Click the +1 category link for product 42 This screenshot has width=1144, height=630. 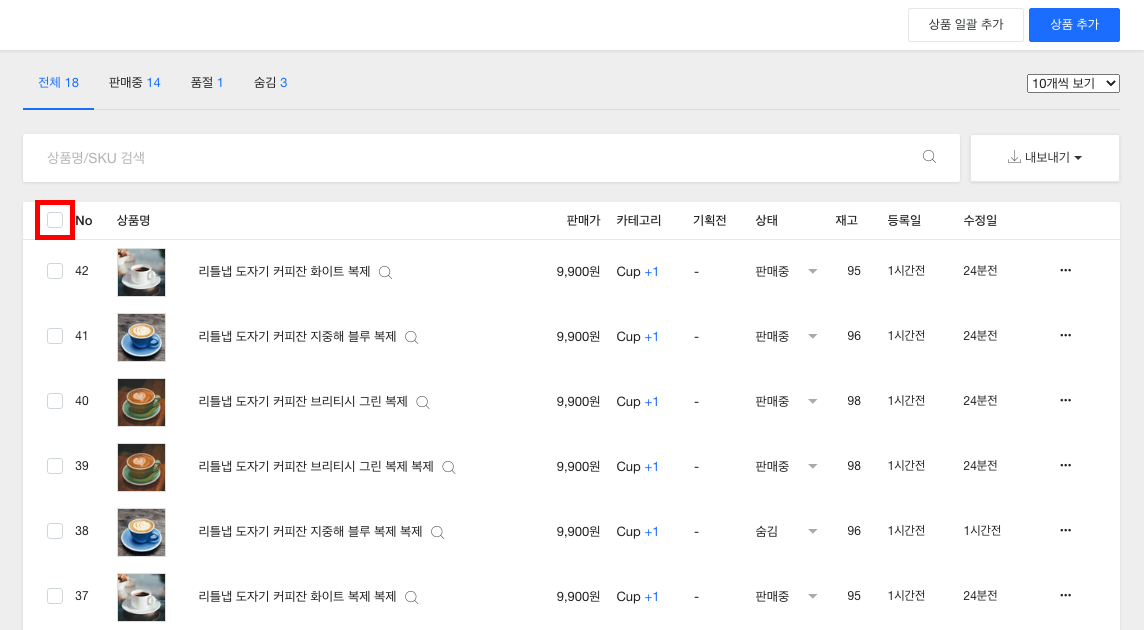(x=652, y=272)
